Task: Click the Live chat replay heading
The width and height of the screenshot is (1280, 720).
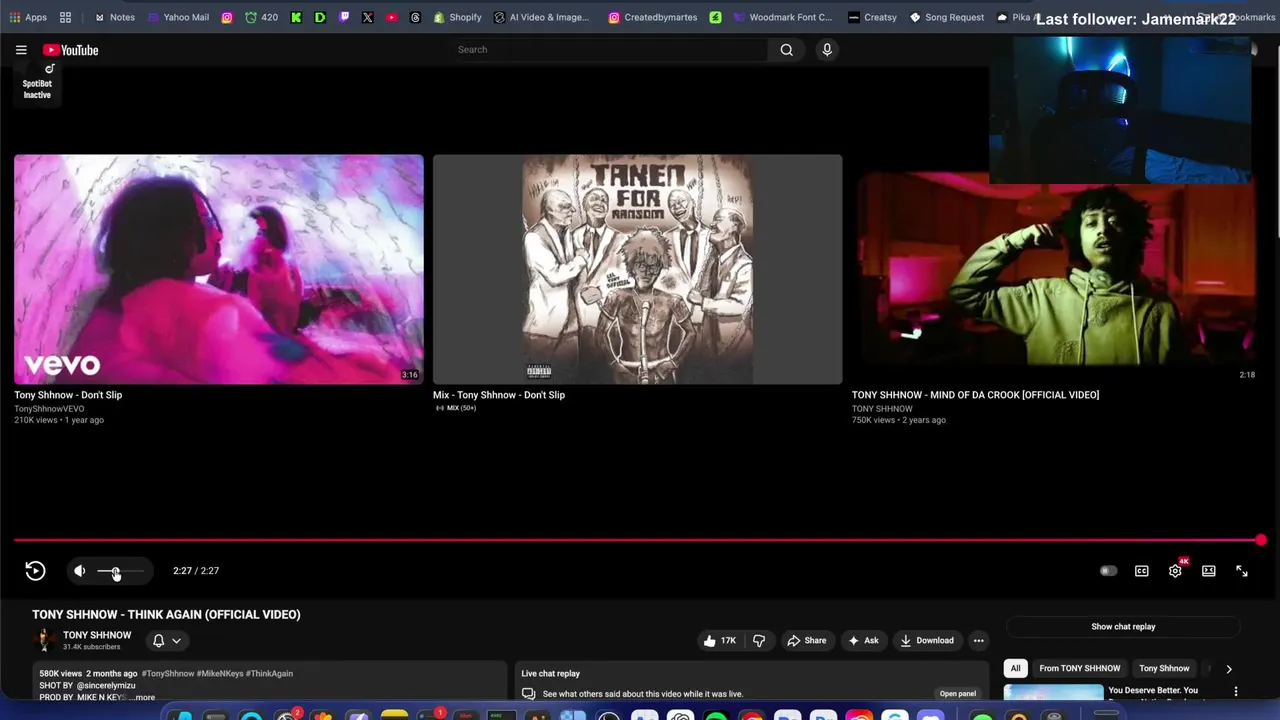Action: (551, 674)
